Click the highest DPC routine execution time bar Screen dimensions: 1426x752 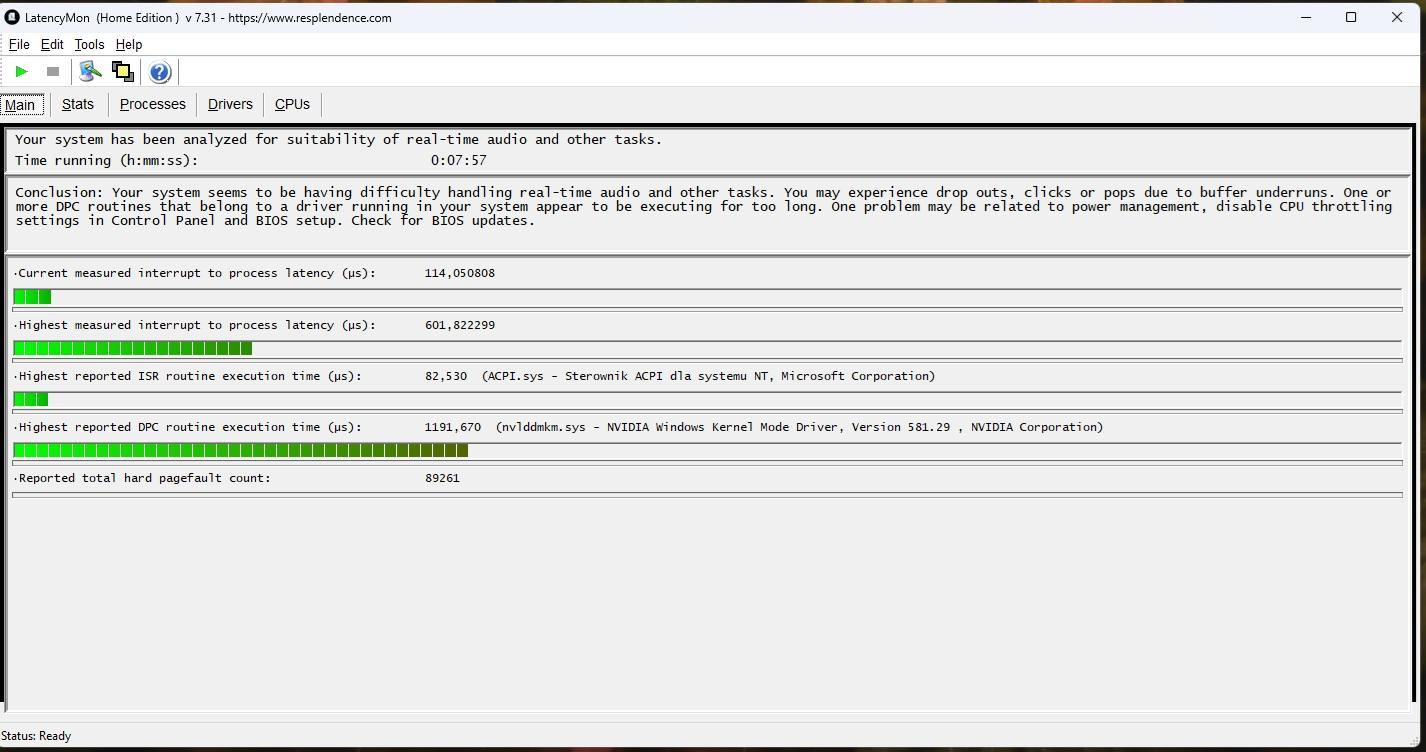pyautogui.click(x=240, y=451)
